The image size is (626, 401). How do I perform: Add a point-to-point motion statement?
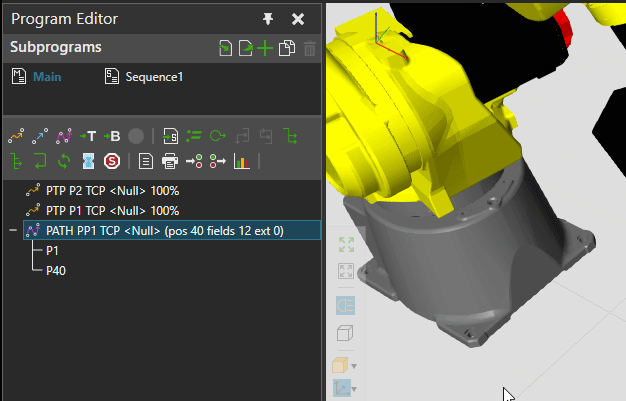pyautogui.click(x=16, y=137)
